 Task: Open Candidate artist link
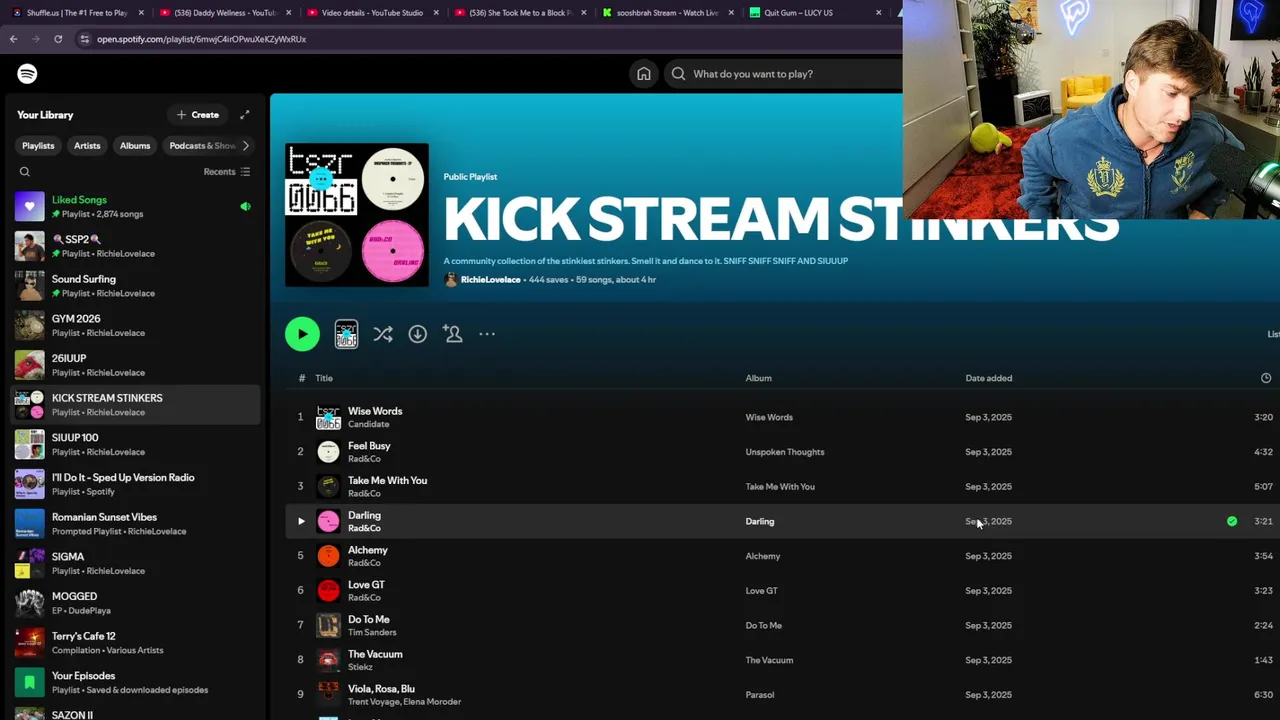click(x=368, y=424)
